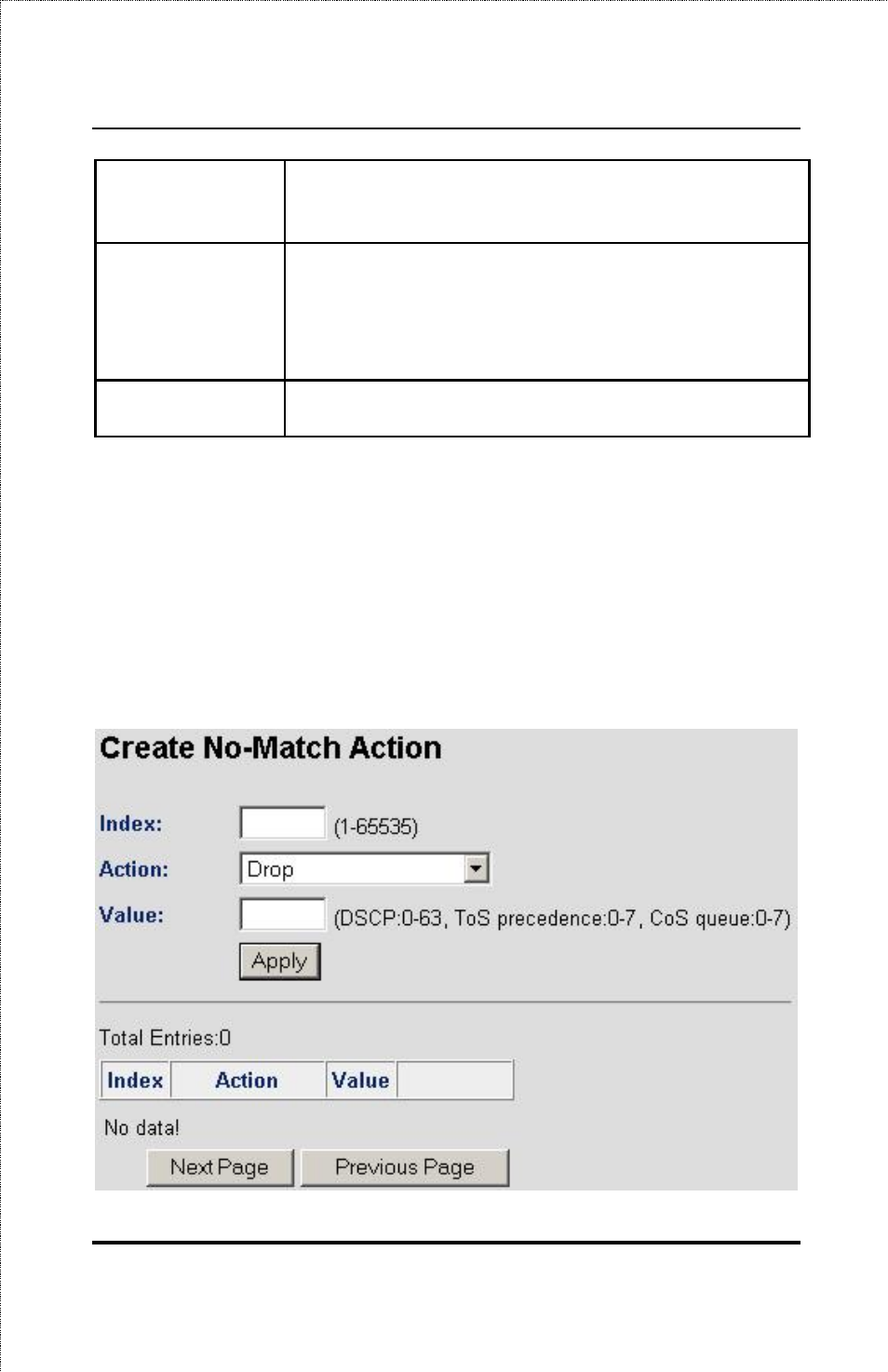The width and height of the screenshot is (888, 1372).
Task: Click the Index: field label
Action: pyautogui.click(x=131, y=824)
